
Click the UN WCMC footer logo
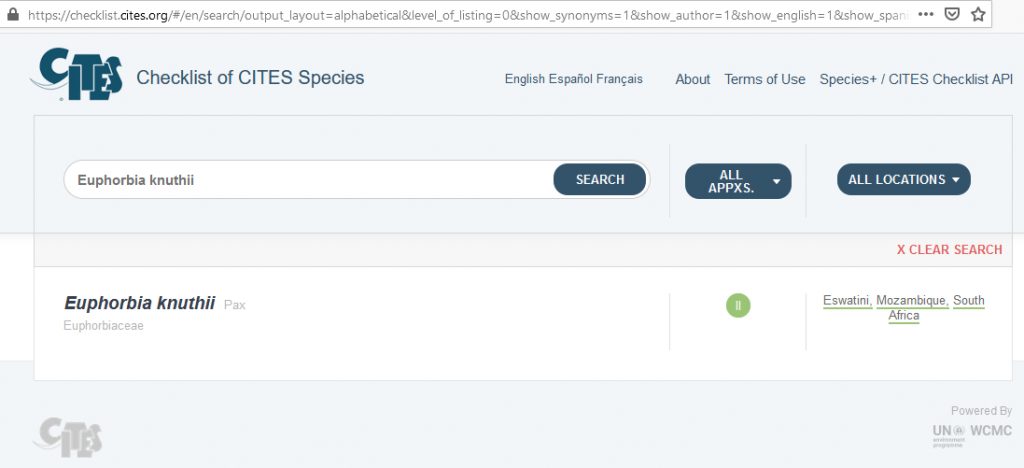pyautogui.click(x=972, y=435)
